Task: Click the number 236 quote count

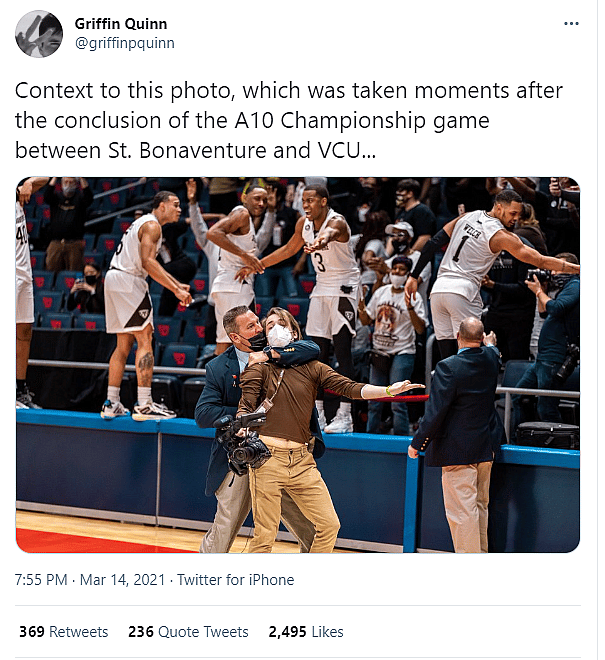Action: (x=141, y=632)
